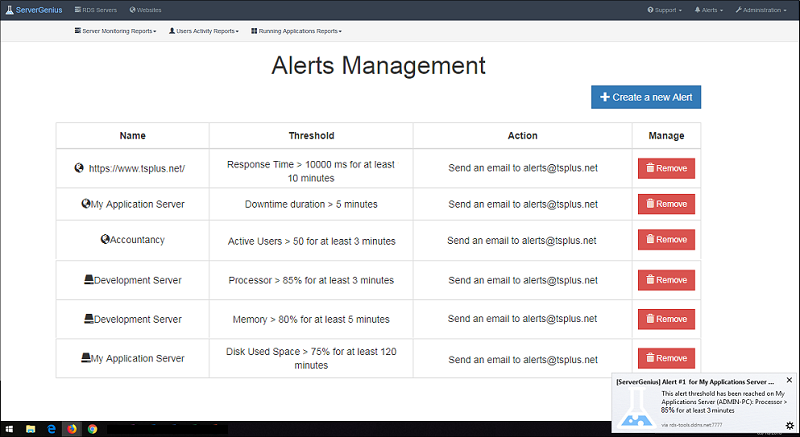800x437 pixels.
Task: Go to the Websites section
Action: pos(146,9)
